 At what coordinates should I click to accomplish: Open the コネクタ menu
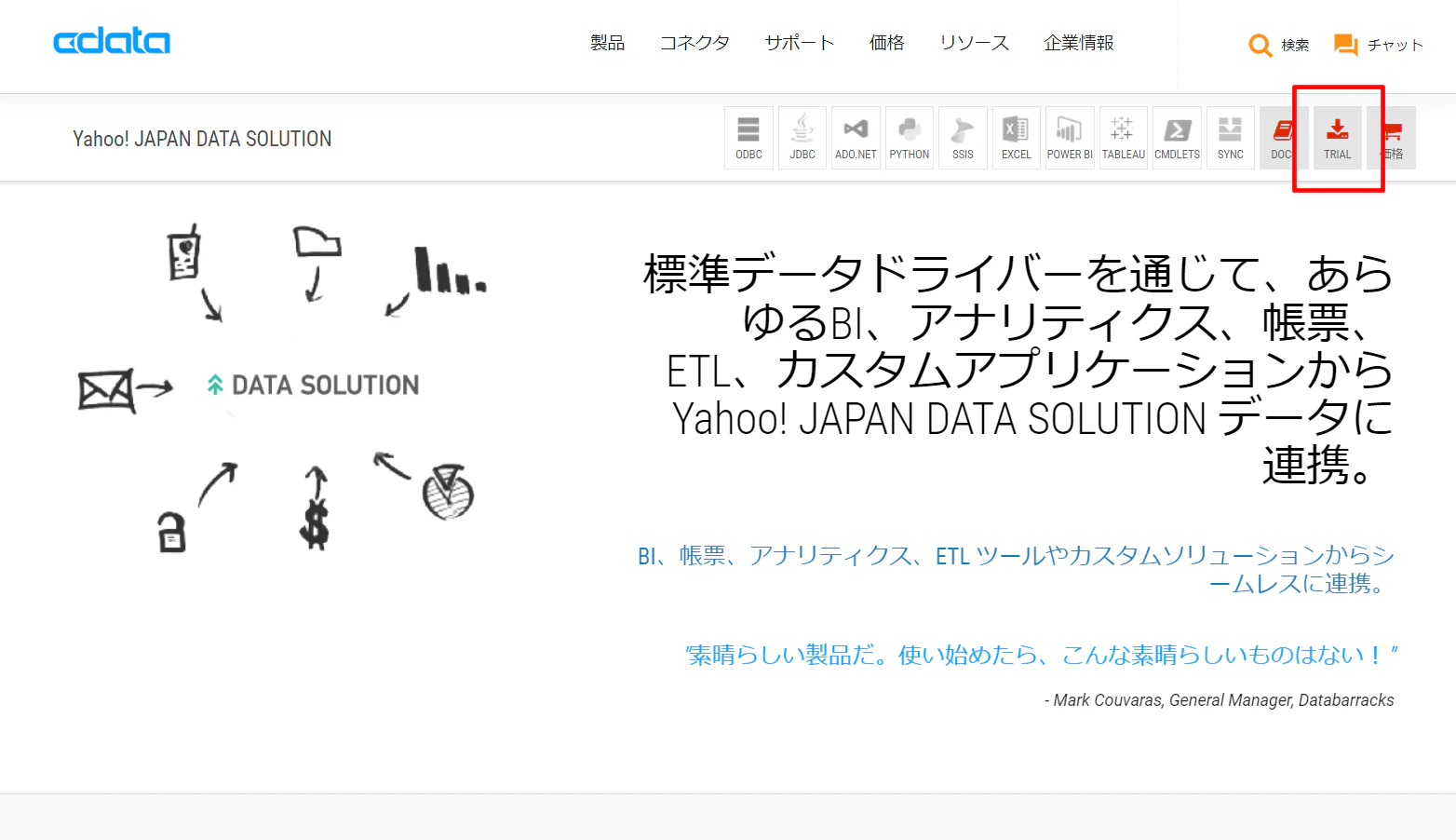point(694,43)
